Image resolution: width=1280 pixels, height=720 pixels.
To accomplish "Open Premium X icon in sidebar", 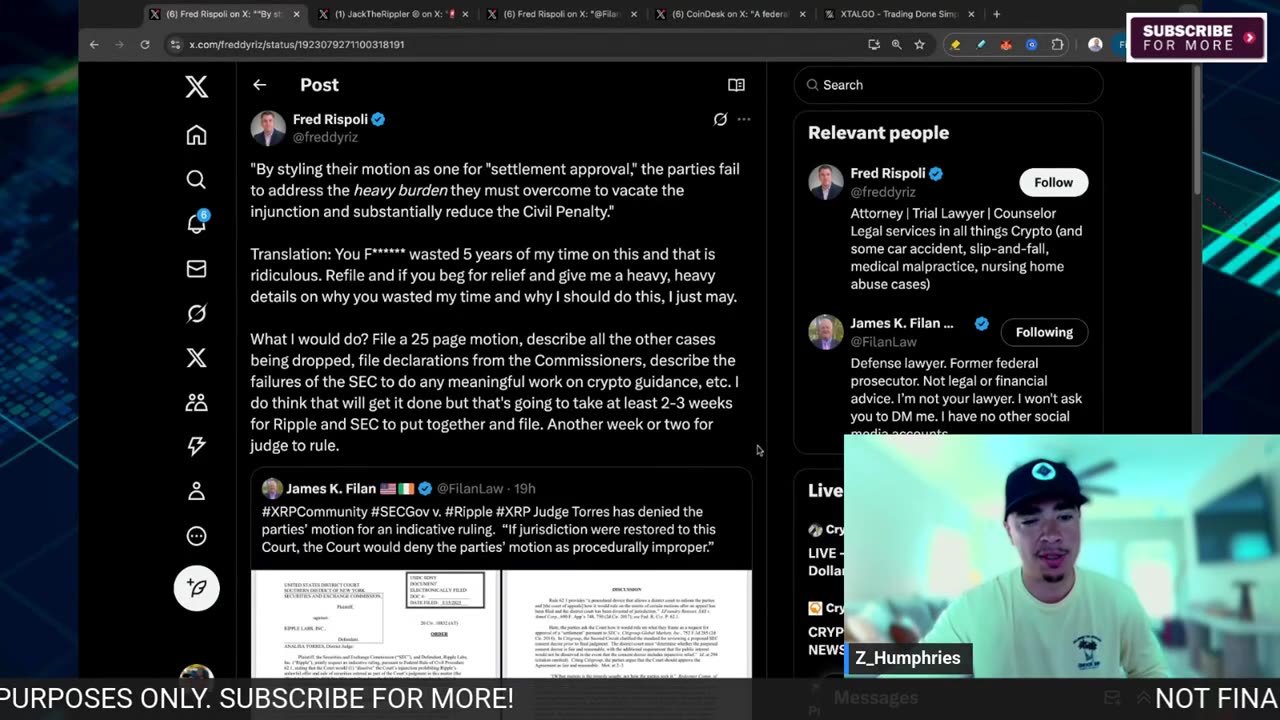I will pos(196,358).
